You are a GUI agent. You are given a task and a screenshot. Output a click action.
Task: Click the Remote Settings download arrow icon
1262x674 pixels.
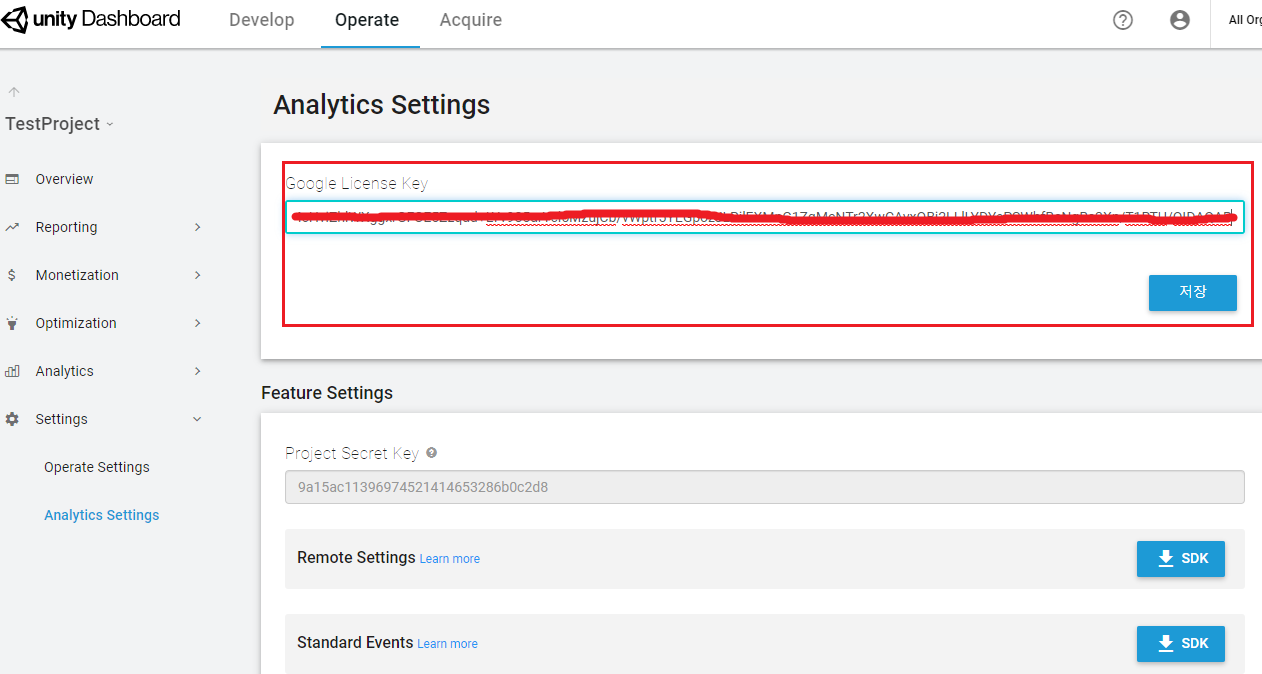[1166, 558]
